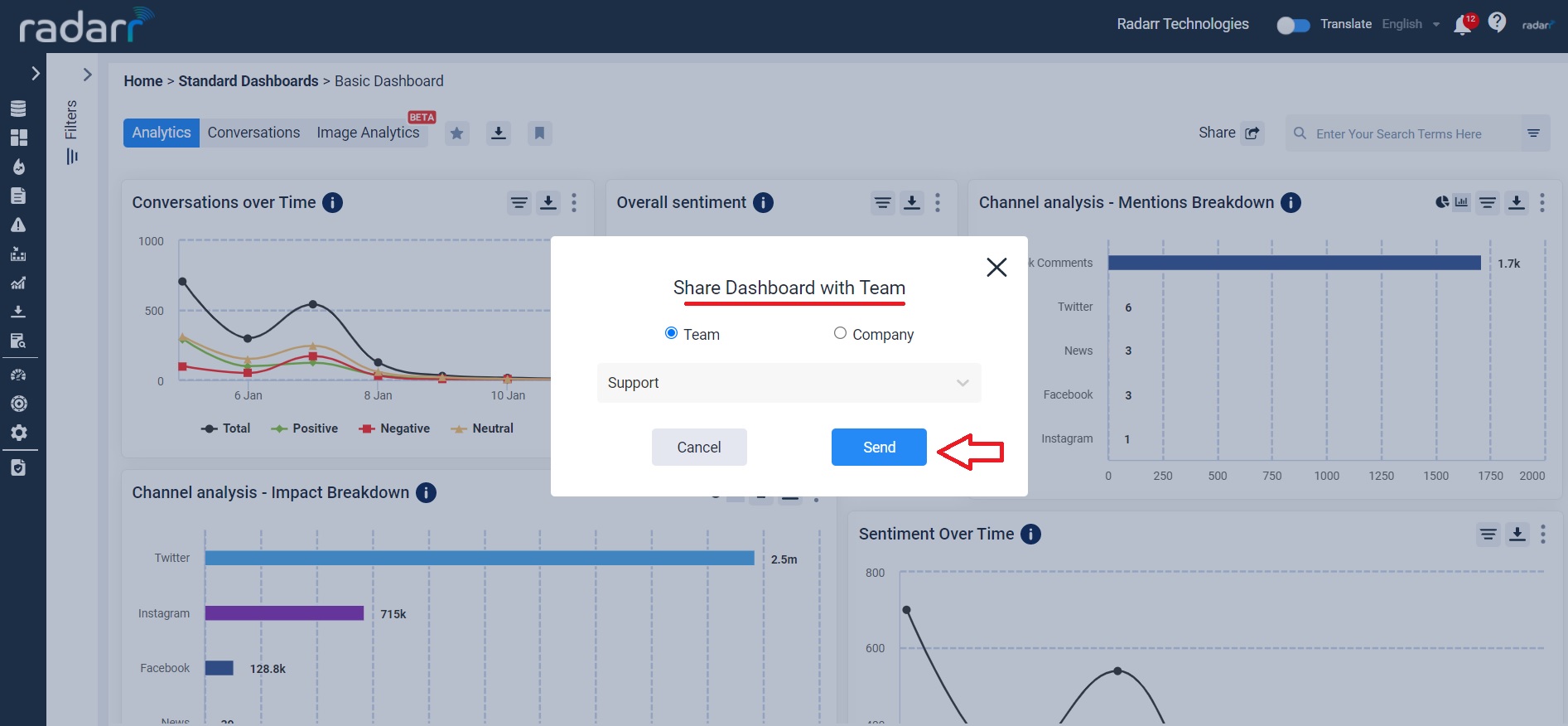
Task: Open the alerts warning triangle sidebar icon
Action: (x=18, y=225)
